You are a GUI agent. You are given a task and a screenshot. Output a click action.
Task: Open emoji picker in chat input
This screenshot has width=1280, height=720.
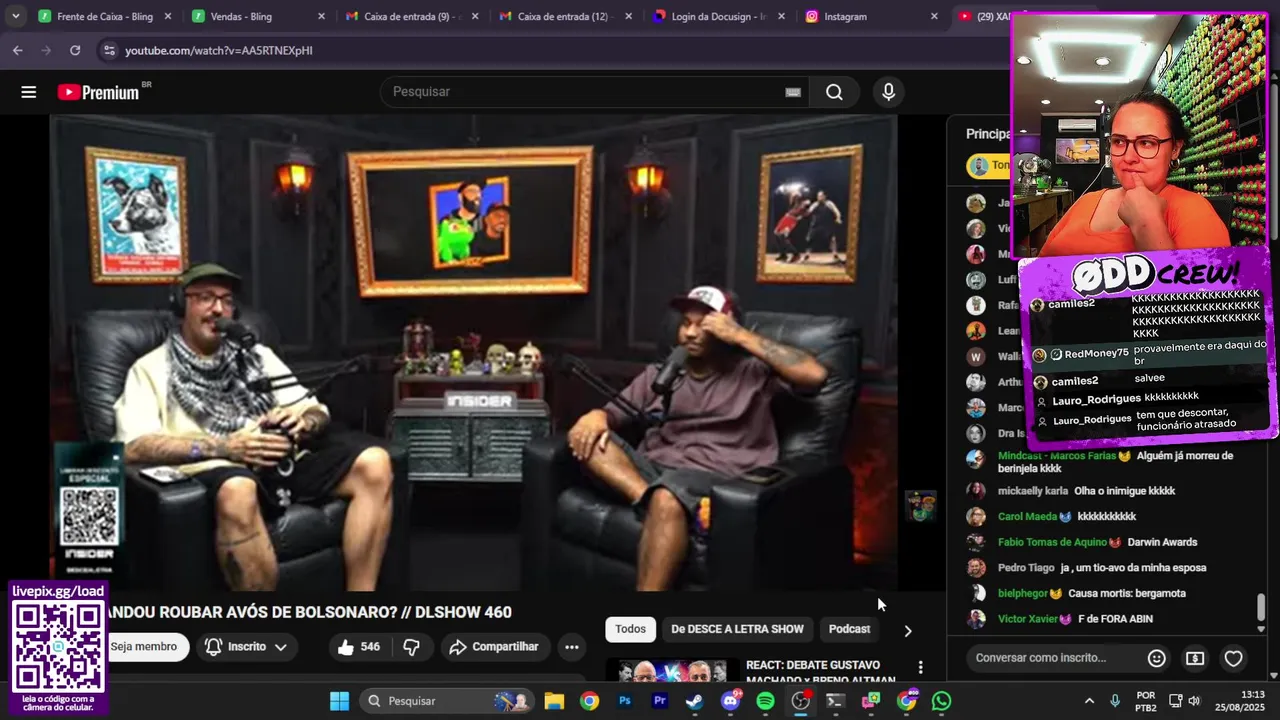coord(1157,658)
